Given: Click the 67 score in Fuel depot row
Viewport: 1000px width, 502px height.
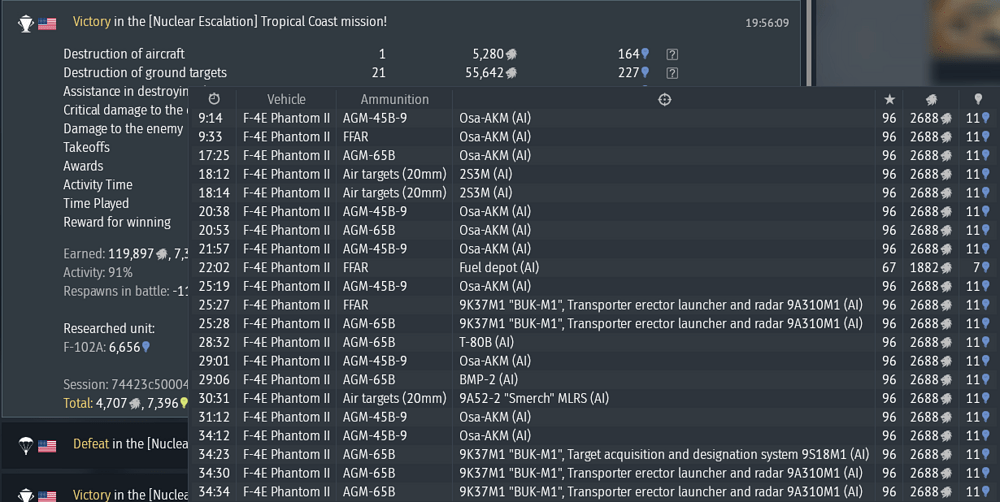Looking at the screenshot, I should click(x=888, y=267).
